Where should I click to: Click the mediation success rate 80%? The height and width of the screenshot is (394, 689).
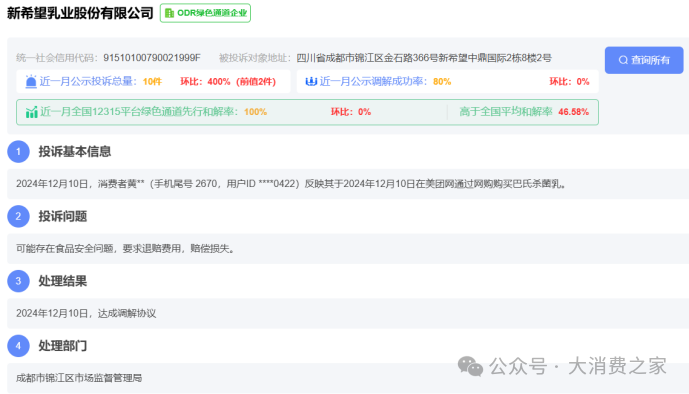(x=442, y=82)
